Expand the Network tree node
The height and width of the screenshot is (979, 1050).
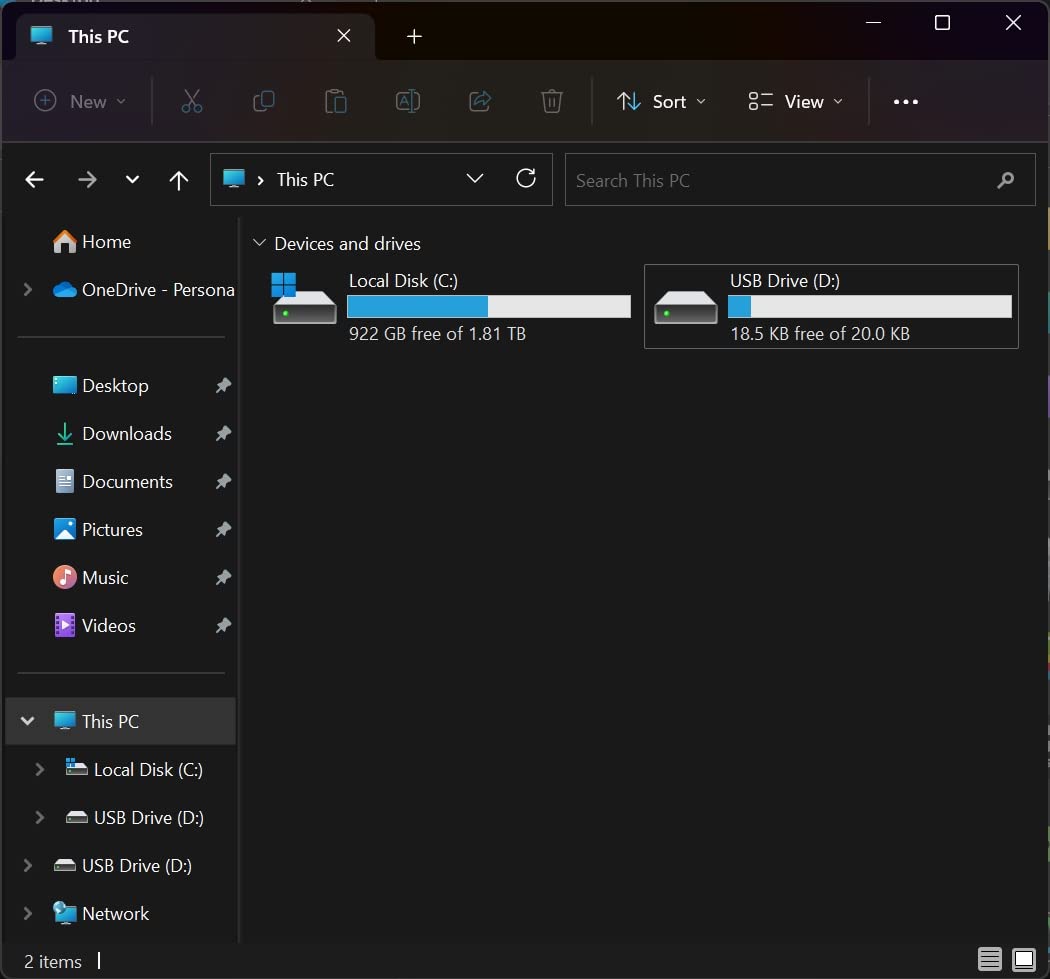pyautogui.click(x=27, y=913)
